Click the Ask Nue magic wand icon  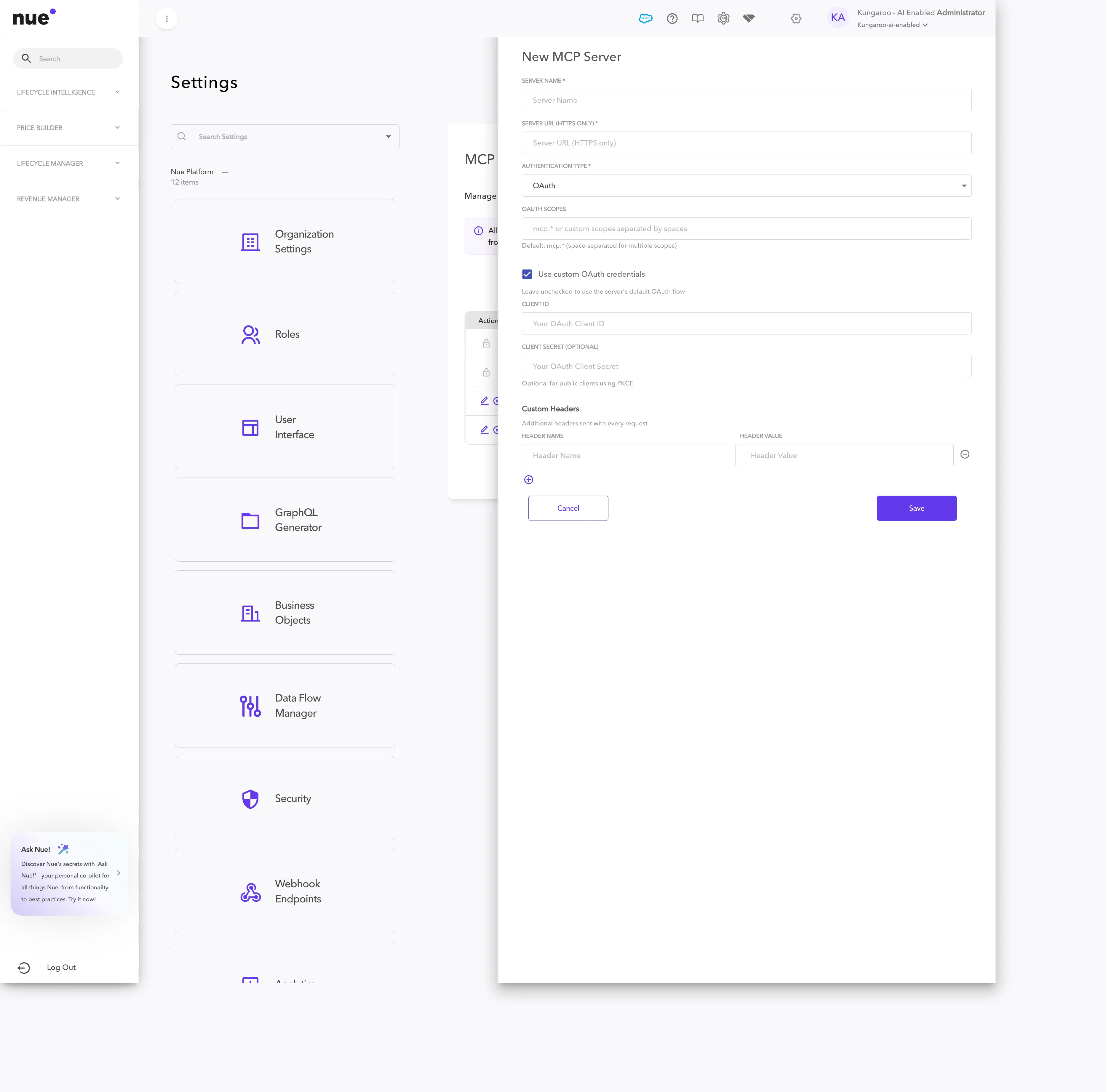point(63,849)
